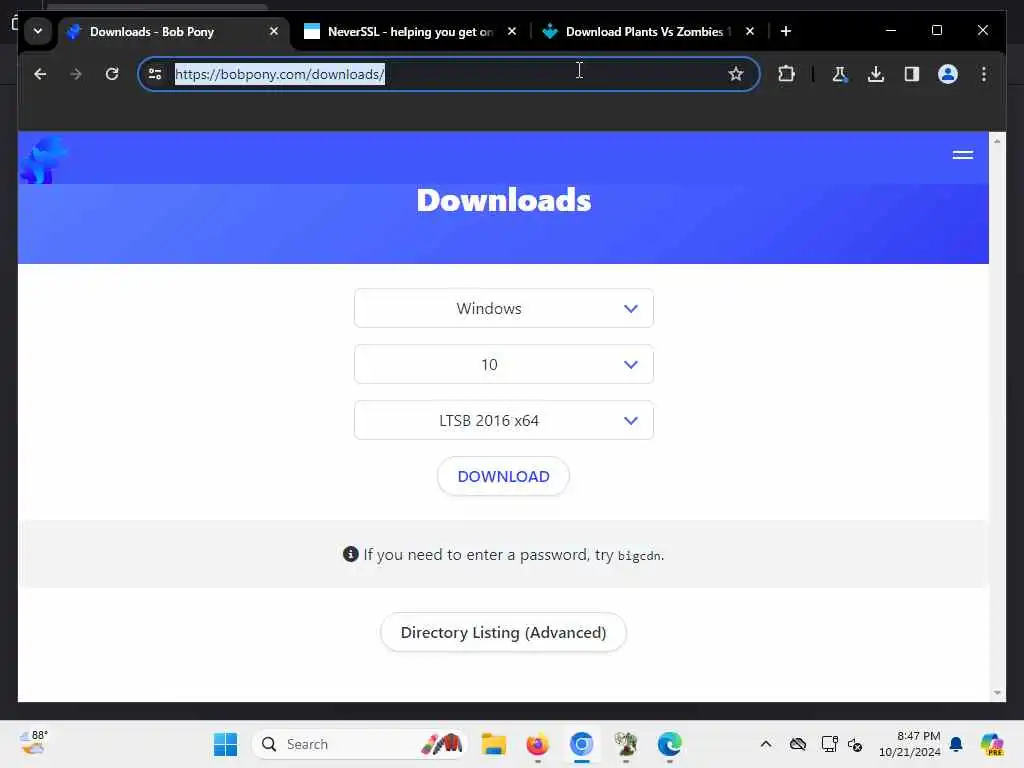
Task: Open the Windows Start menu
Action: coord(225,744)
